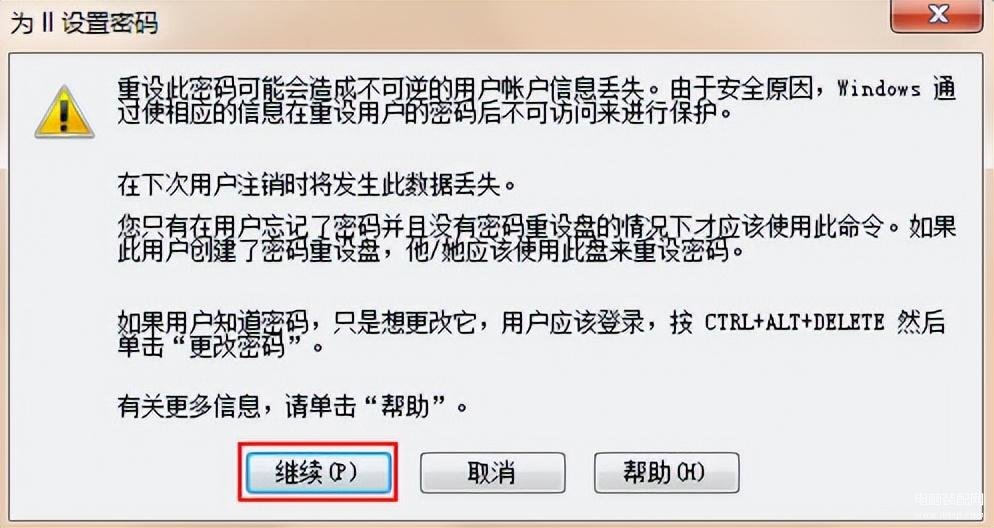Click the line 有关更多信息，请单击"帮助"

(x=292, y=406)
